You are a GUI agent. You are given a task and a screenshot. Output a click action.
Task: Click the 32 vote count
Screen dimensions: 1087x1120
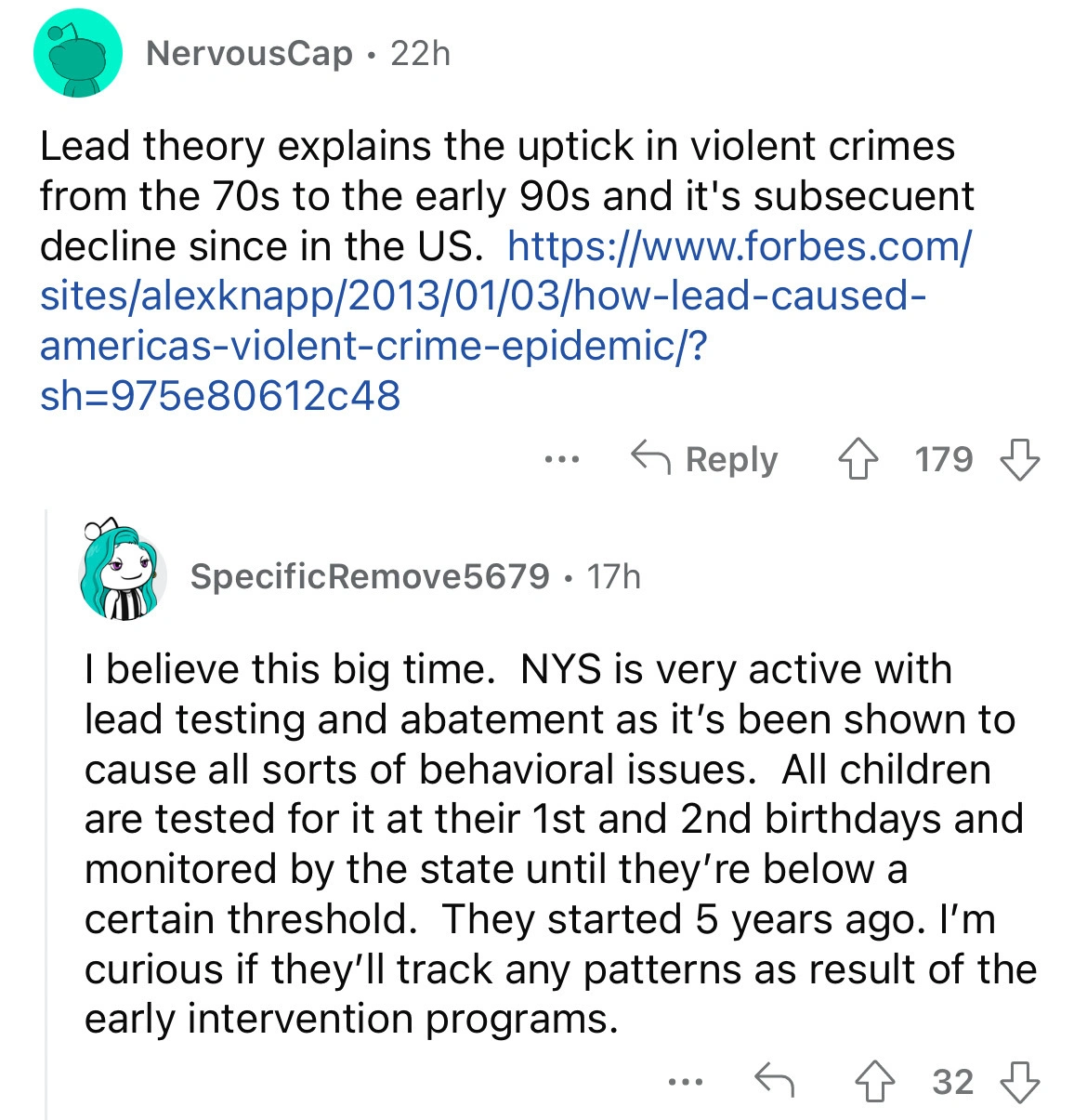(952, 1082)
